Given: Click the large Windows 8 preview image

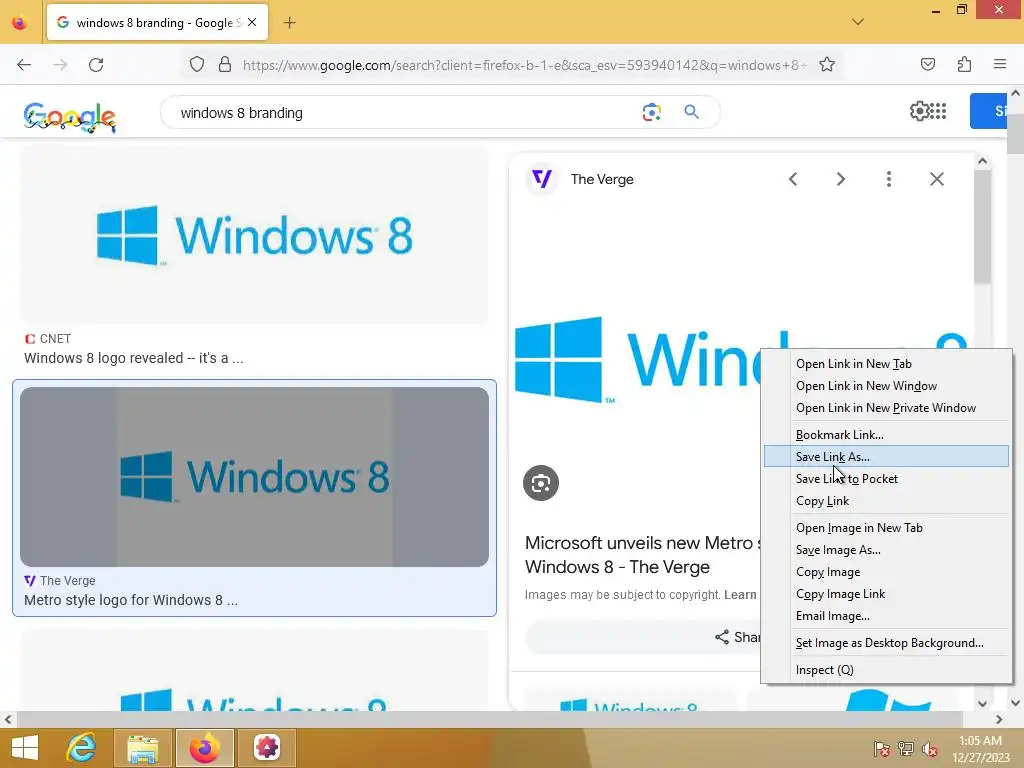Looking at the screenshot, I should tap(637, 359).
